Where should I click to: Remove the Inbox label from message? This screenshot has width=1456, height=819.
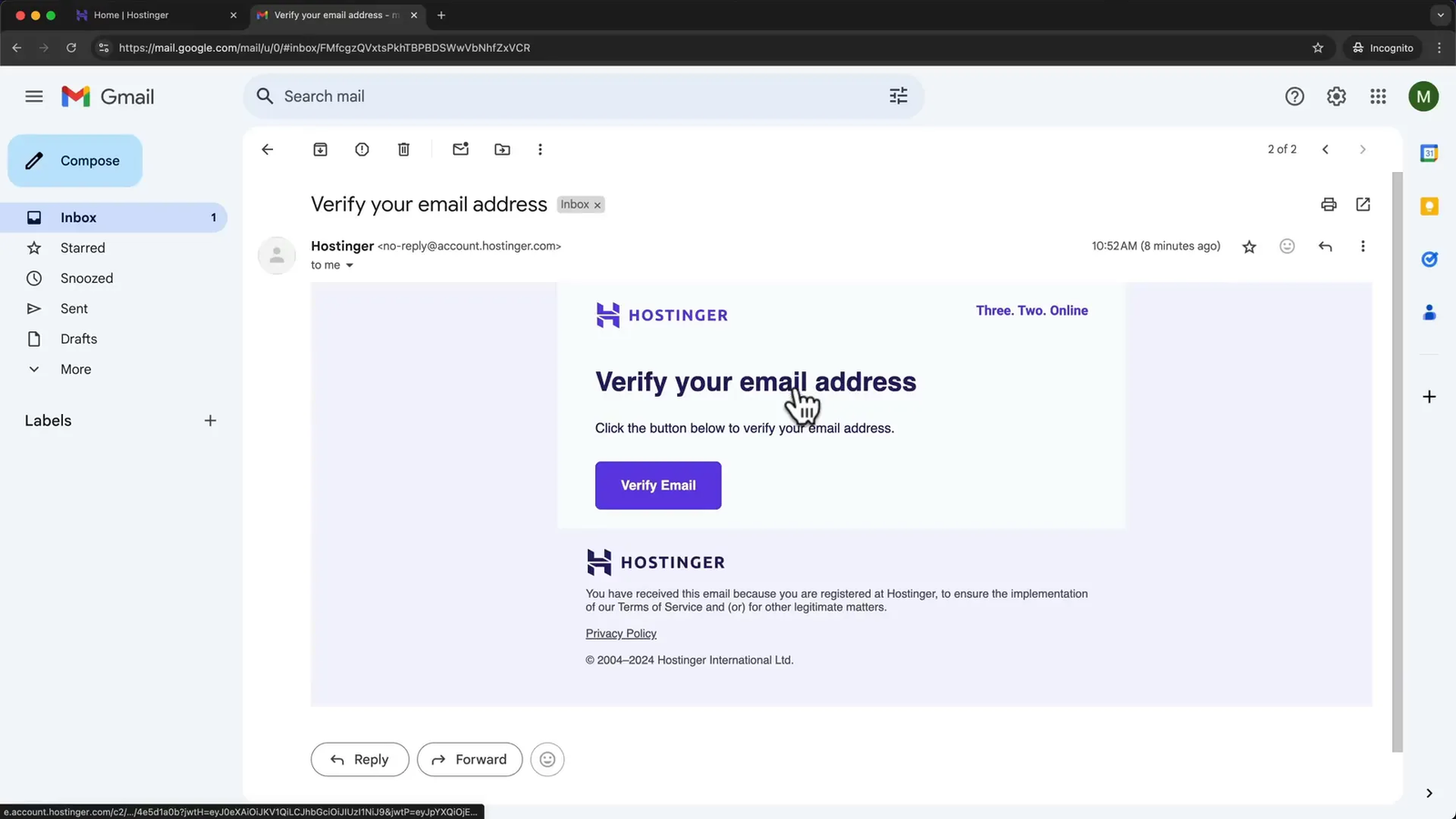[598, 206]
